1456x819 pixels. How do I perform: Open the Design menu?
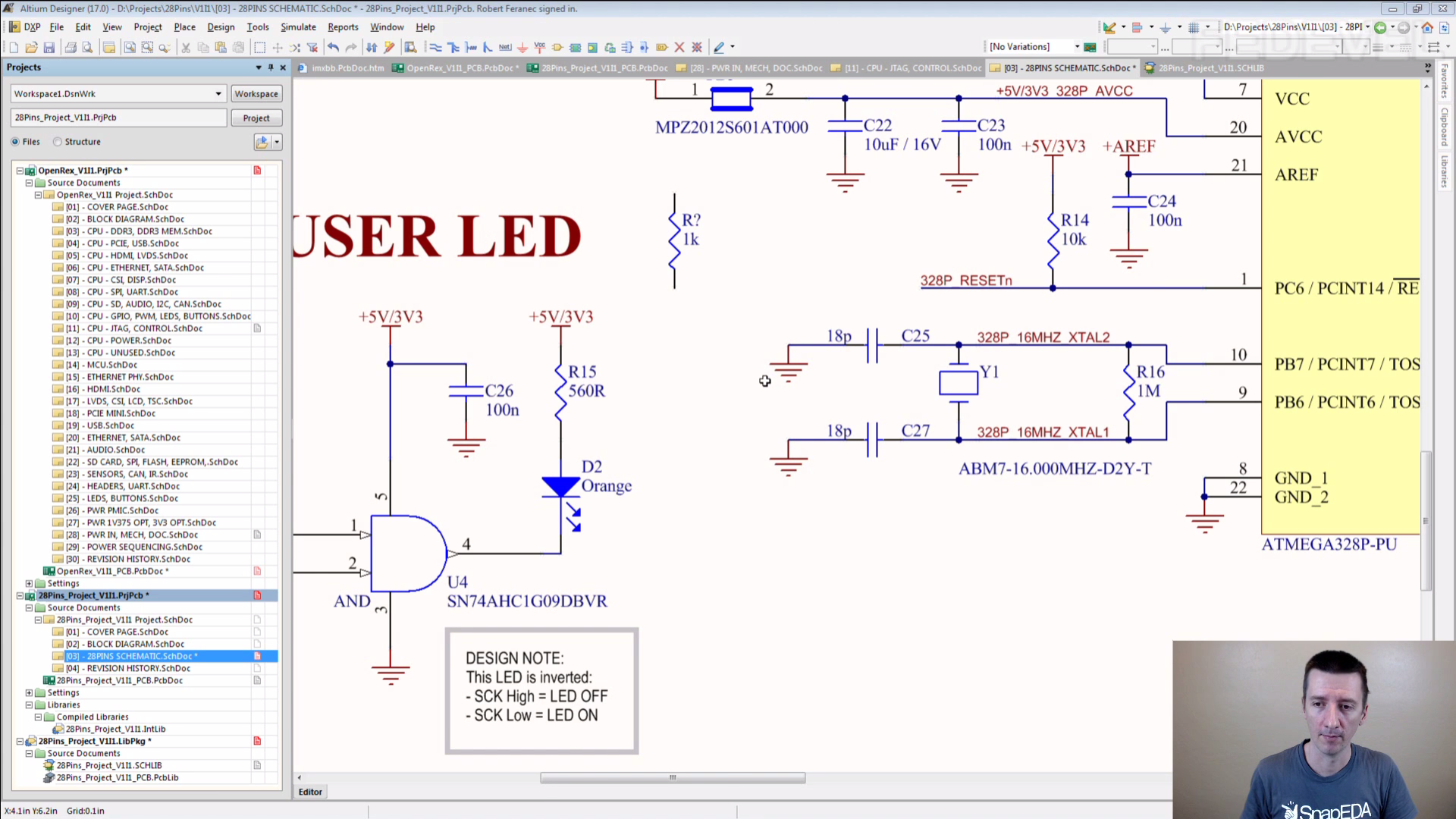click(x=221, y=27)
